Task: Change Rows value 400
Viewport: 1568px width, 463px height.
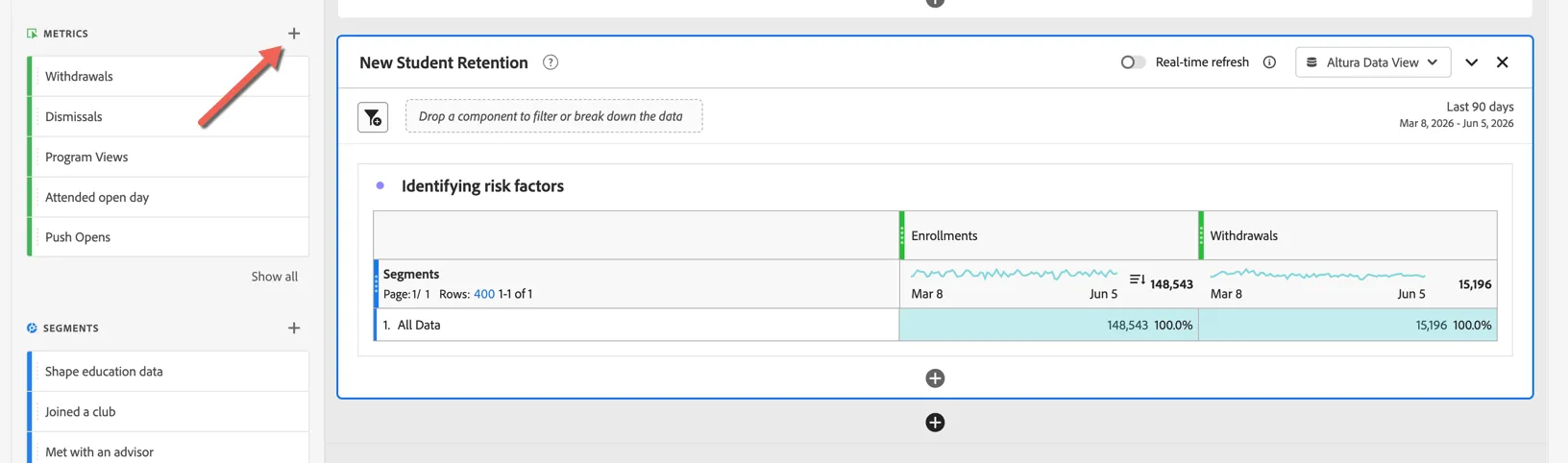Action: point(484,294)
